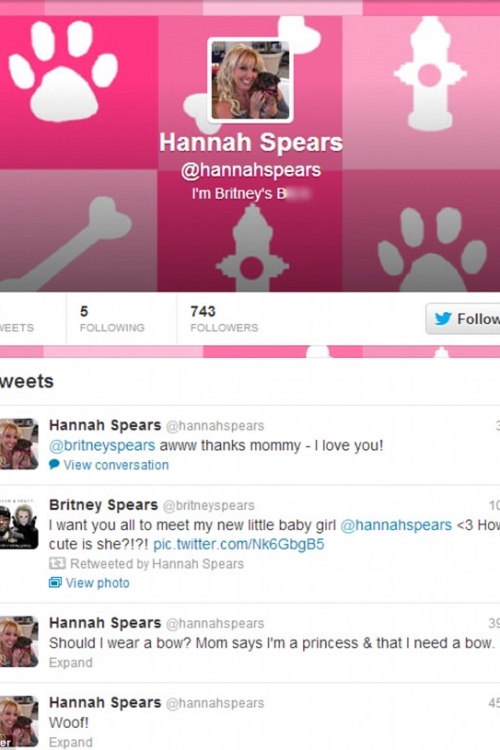Viewport: 500px width, 750px height.
Task: Open View photo link under Britney's tweet
Action: [x=97, y=583]
